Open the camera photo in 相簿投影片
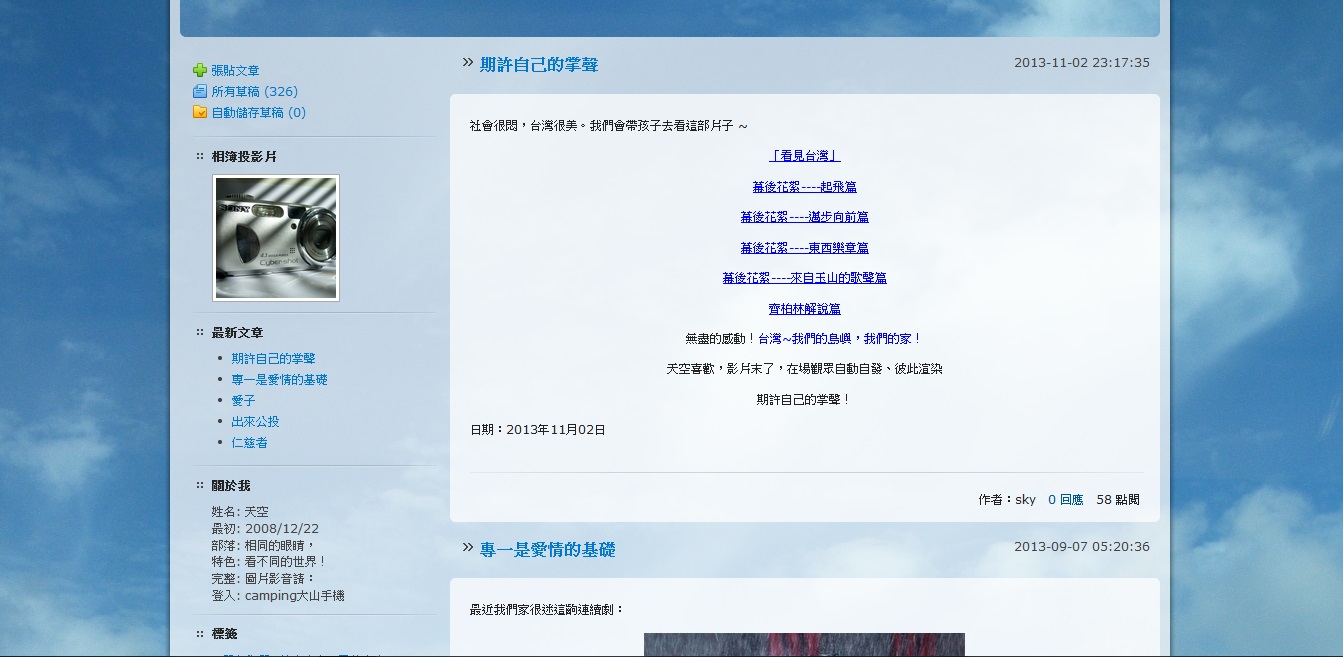The width and height of the screenshot is (1343, 657). coord(276,238)
